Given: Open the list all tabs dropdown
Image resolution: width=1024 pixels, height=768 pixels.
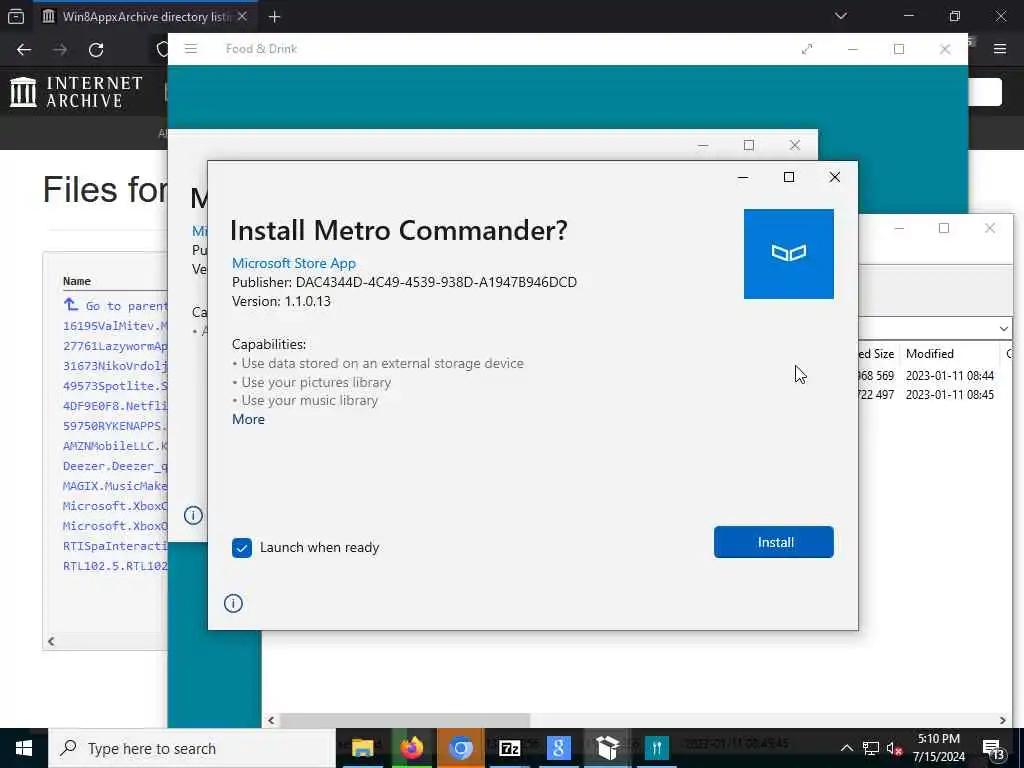Looking at the screenshot, I should pos(840,16).
